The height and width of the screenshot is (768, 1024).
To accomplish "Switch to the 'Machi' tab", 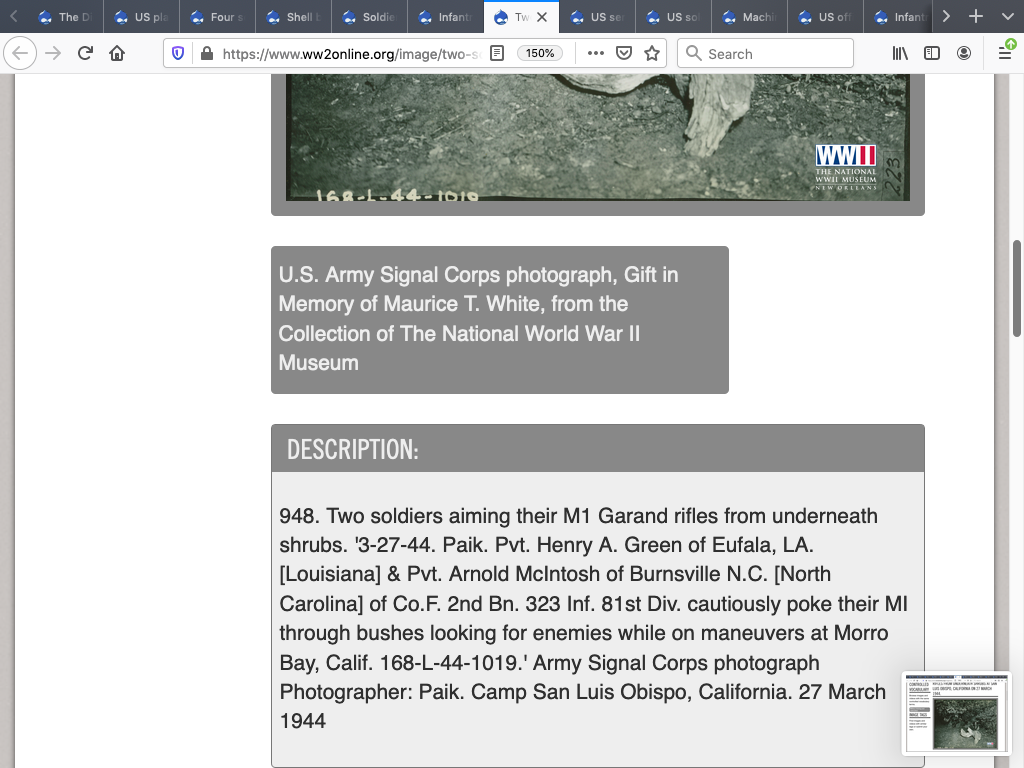I will (750, 17).
